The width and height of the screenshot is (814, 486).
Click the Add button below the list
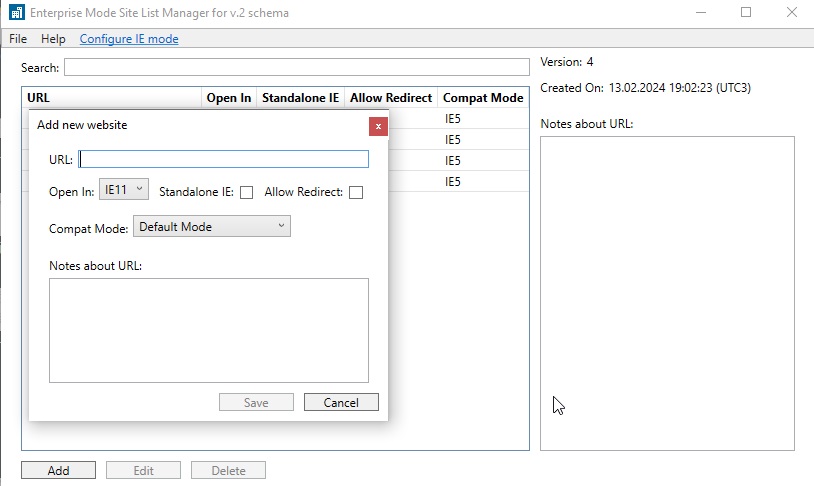click(x=58, y=470)
